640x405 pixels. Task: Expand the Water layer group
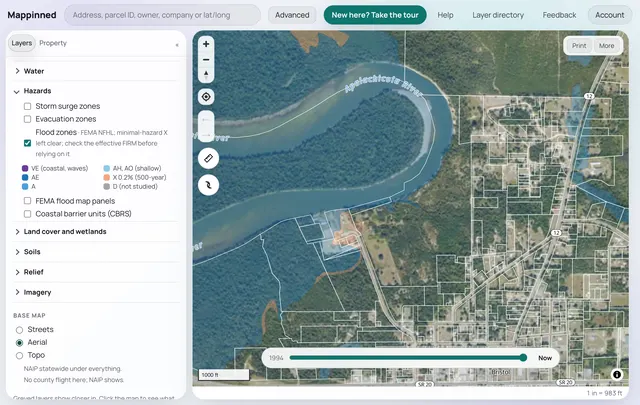pyautogui.click(x=96, y=71)
